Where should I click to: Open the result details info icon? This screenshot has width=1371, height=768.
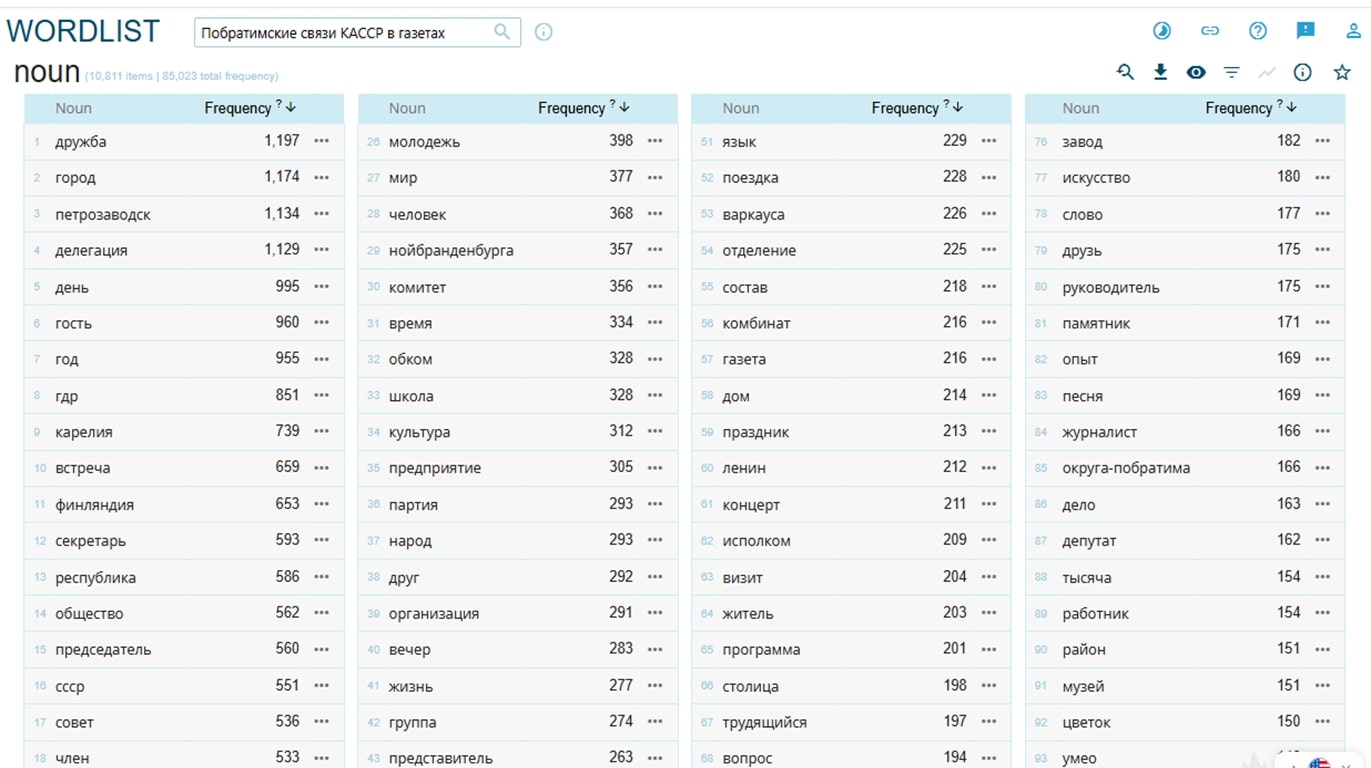click(x=1302, y=72)
